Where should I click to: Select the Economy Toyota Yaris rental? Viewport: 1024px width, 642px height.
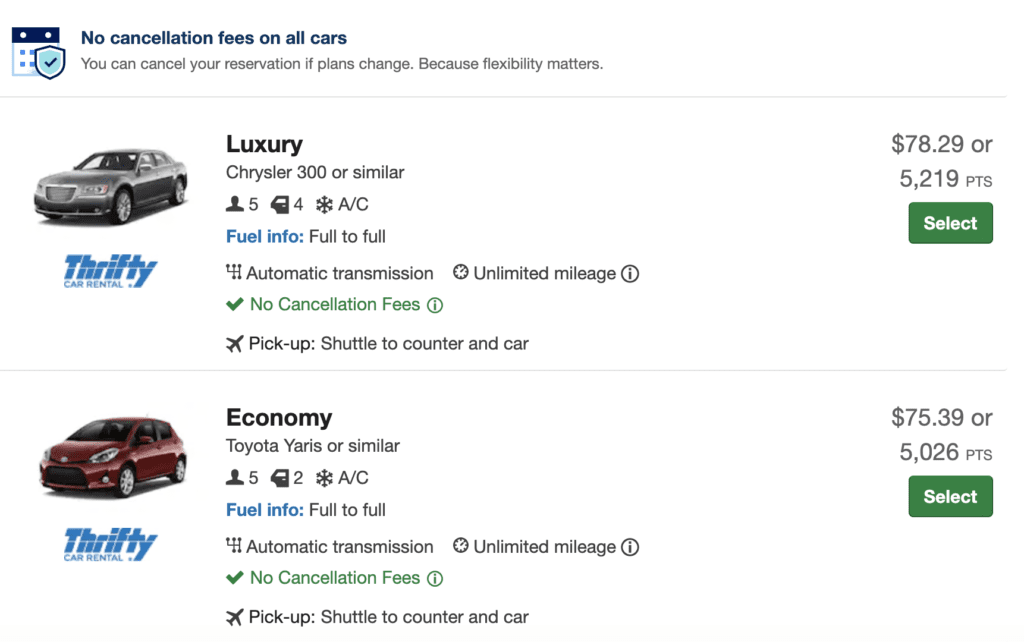click(x=949, y=496)
